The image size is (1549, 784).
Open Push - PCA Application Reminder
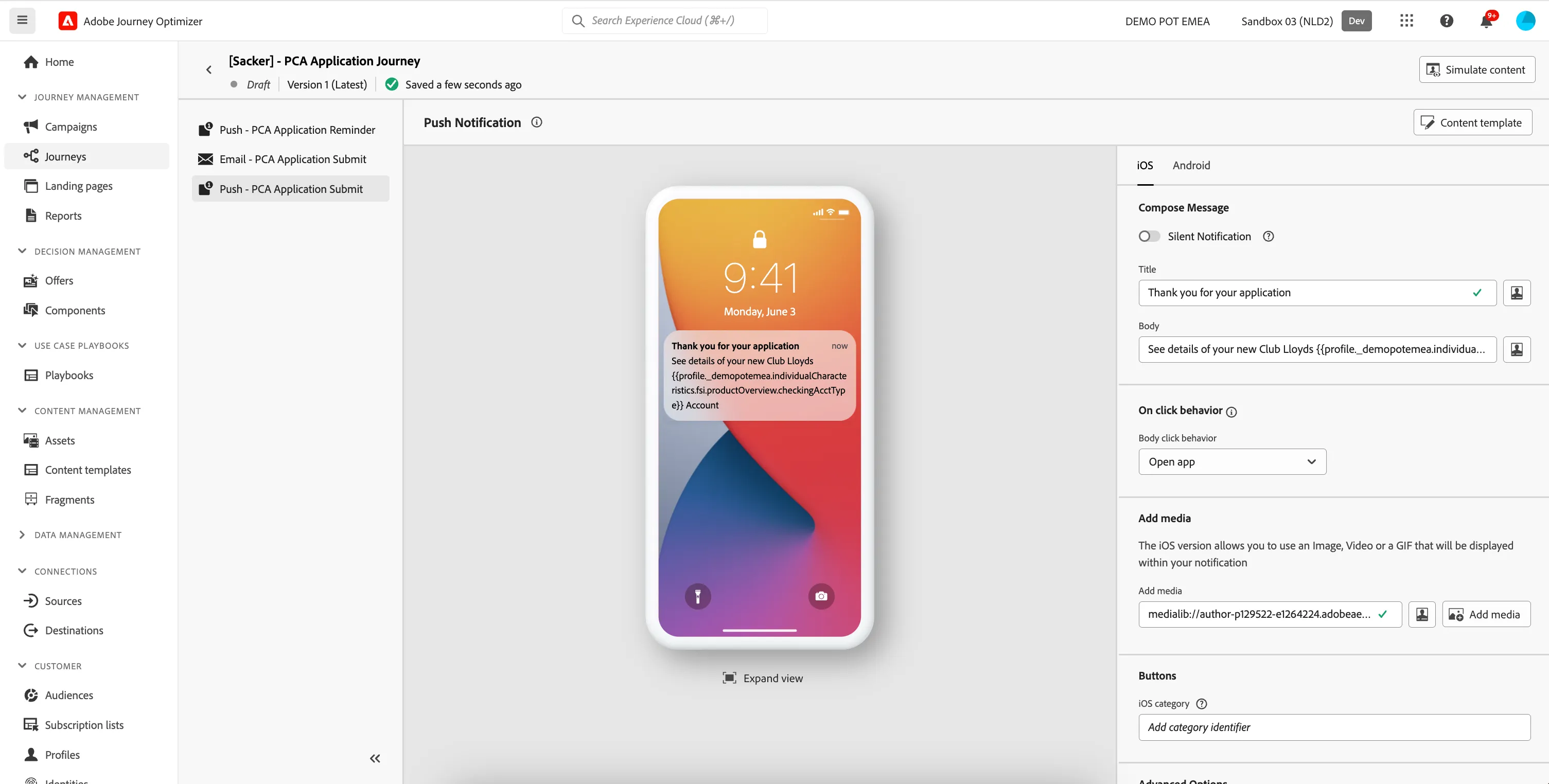pos(290,130)
